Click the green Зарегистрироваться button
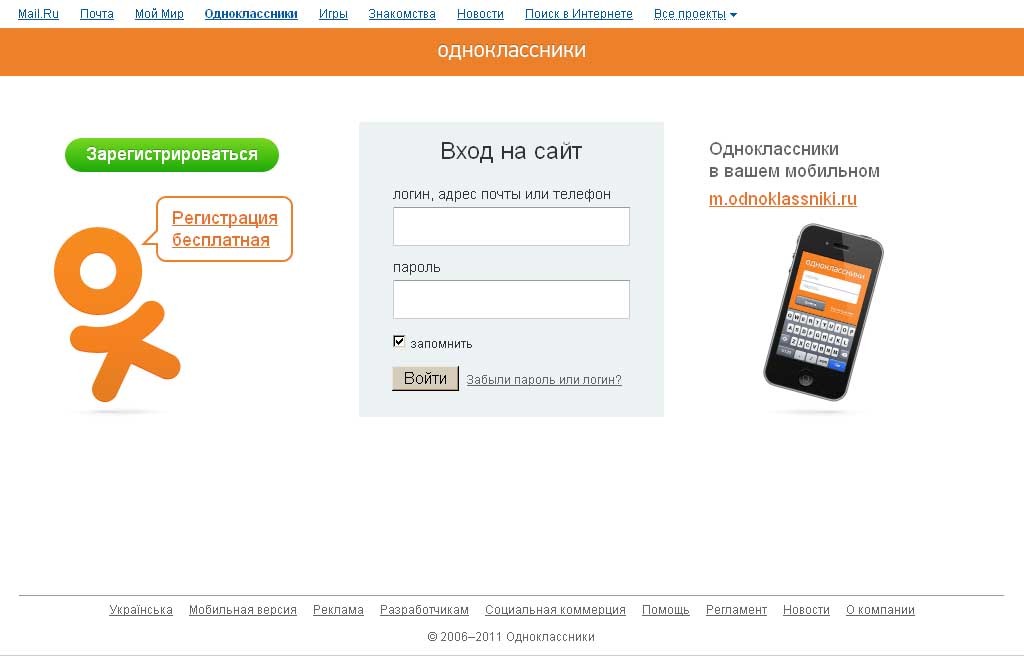Screen dimensions: 1024x656 (172, 155)
